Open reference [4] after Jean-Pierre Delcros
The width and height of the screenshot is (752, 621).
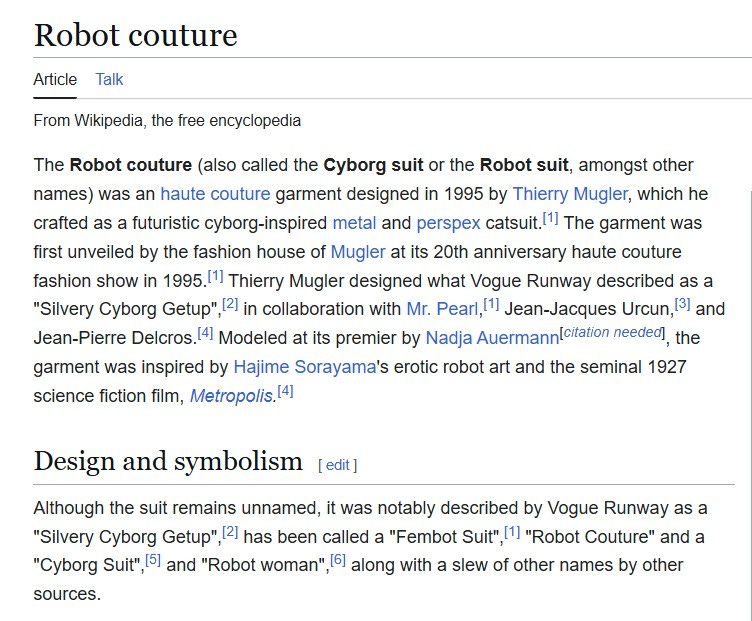[x=205, y=333]
